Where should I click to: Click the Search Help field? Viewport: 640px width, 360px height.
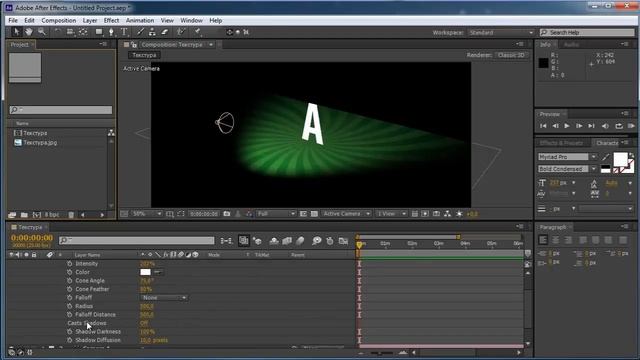(x=587, y=32)
